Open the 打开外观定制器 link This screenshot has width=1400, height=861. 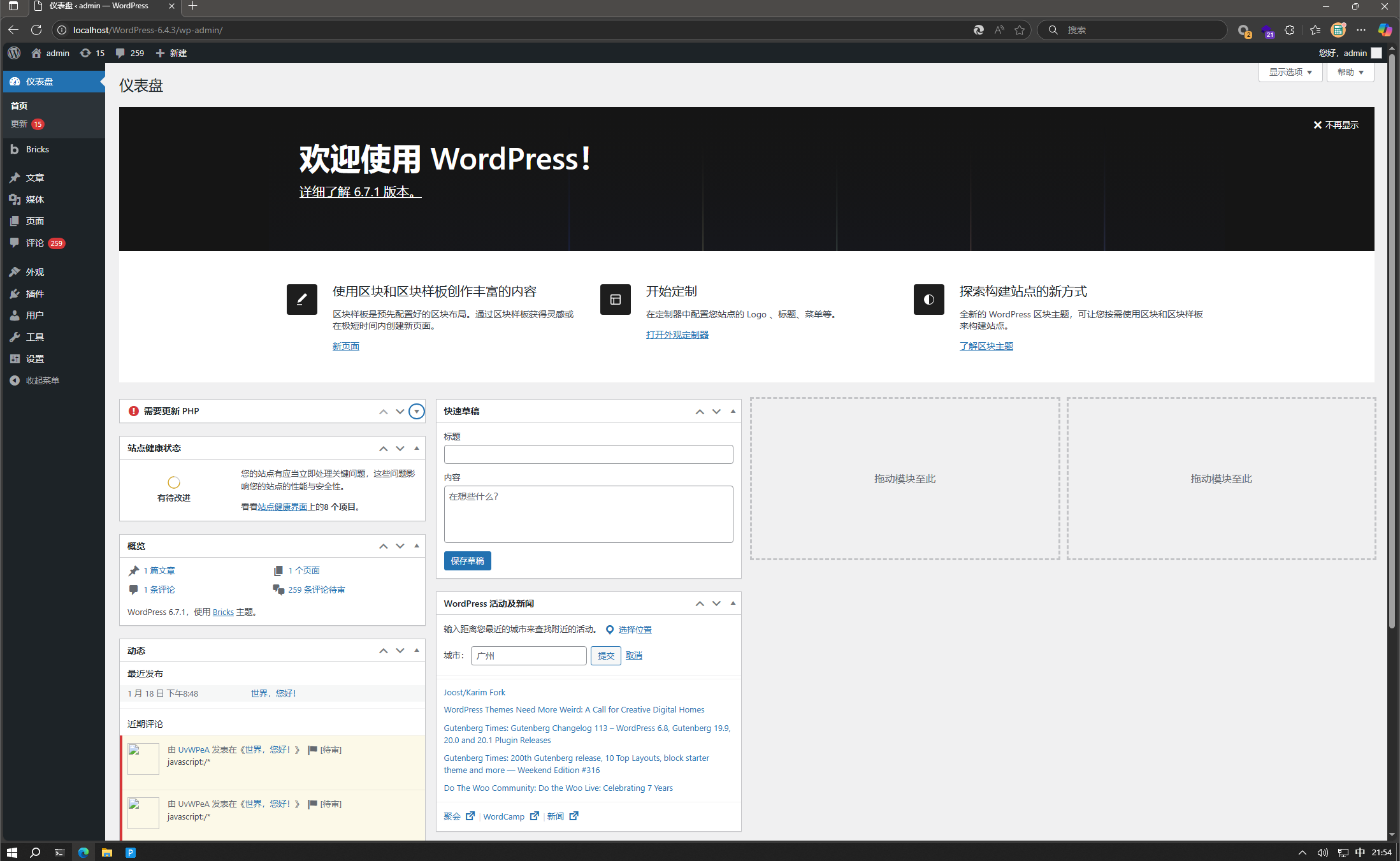tap(677, 335)
